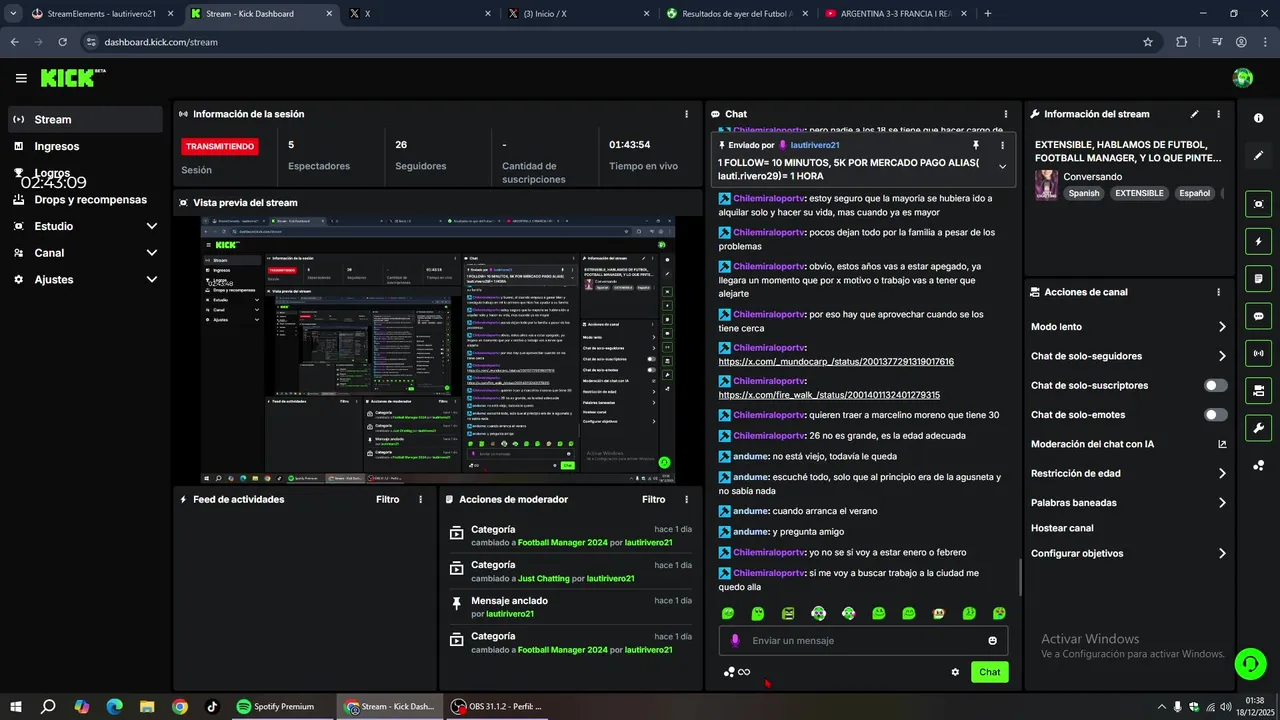The height and width of the screenshot is (720, 1280).
Task: Open the emoji picker in message box
Action: coord(993,641)
